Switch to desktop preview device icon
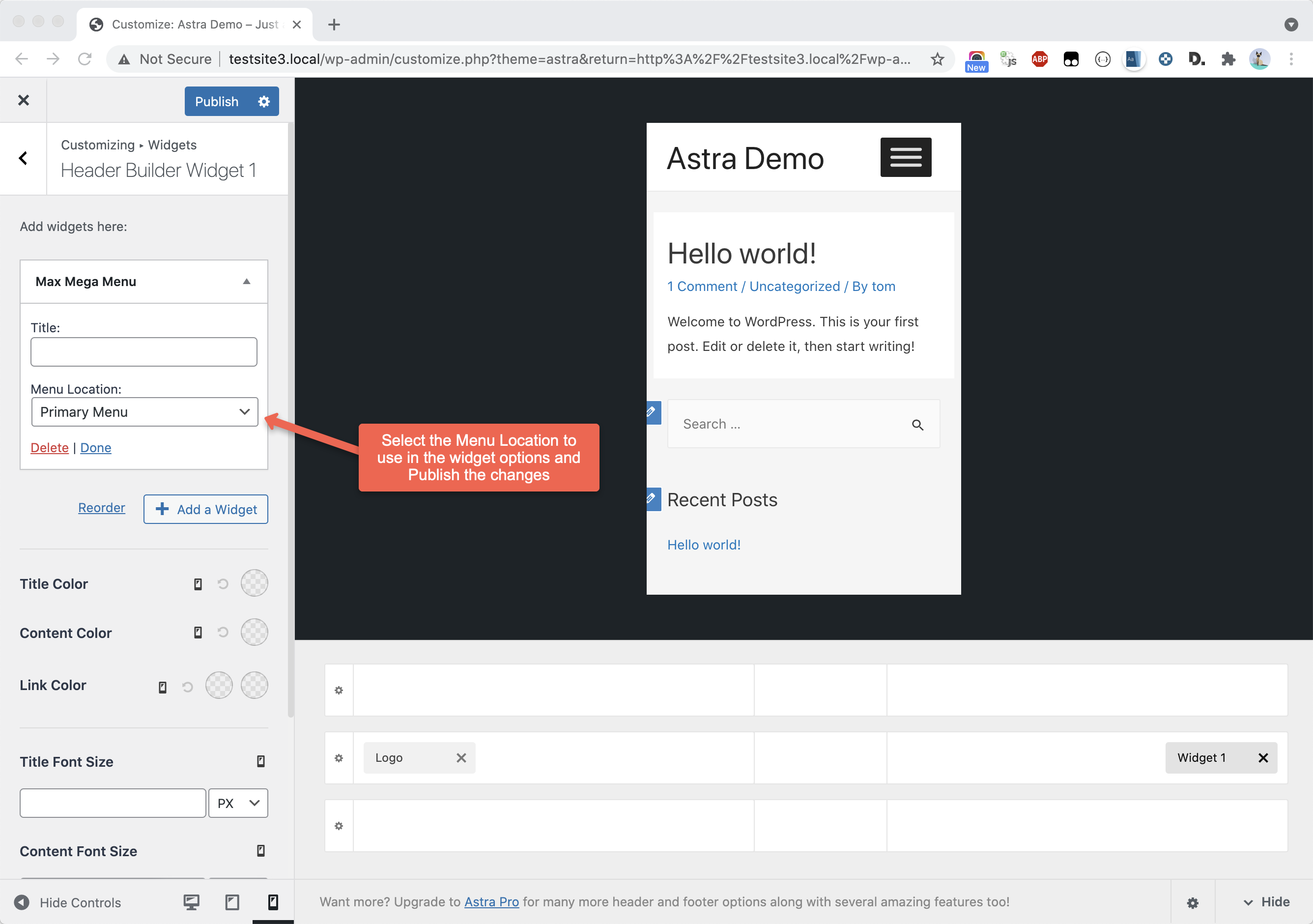 point(191,902)
